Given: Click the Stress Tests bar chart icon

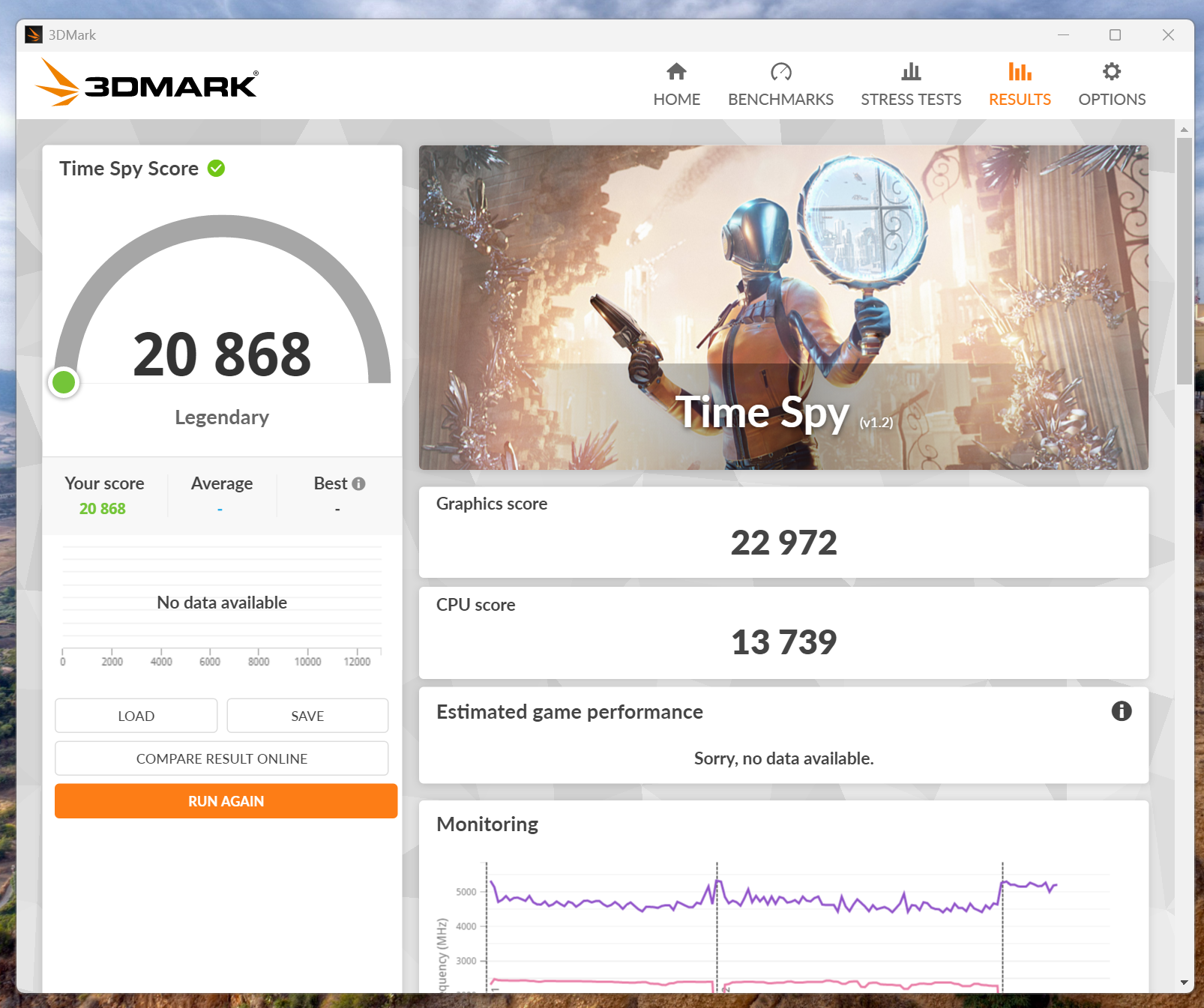Looking at the screenshot, I should pyautogui.click(x=911, y=72).
